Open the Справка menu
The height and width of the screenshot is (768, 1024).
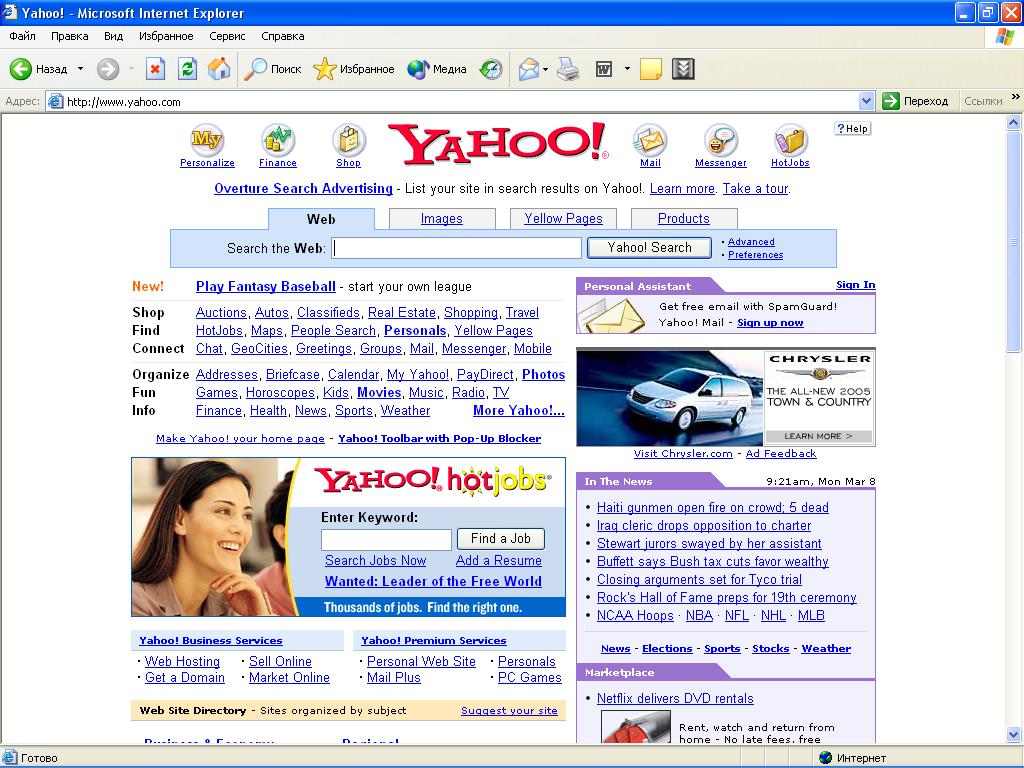(283, 36)
